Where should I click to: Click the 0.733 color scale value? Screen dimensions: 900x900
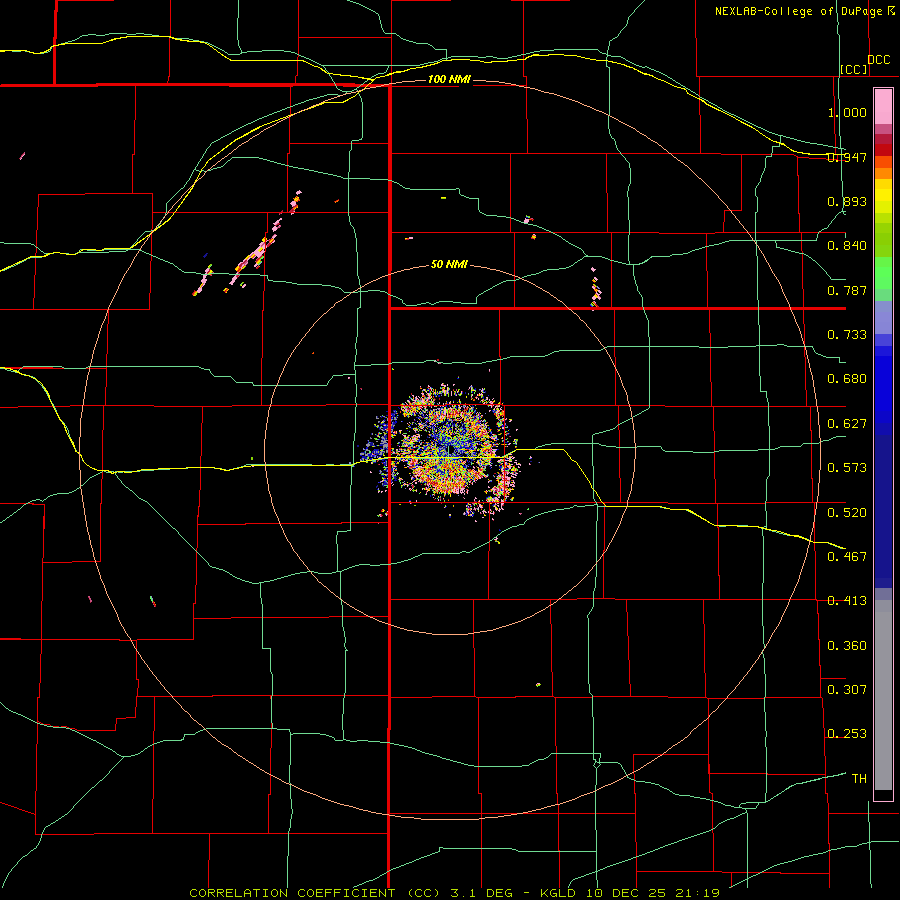pyautogui.click(x=847, y=335)
